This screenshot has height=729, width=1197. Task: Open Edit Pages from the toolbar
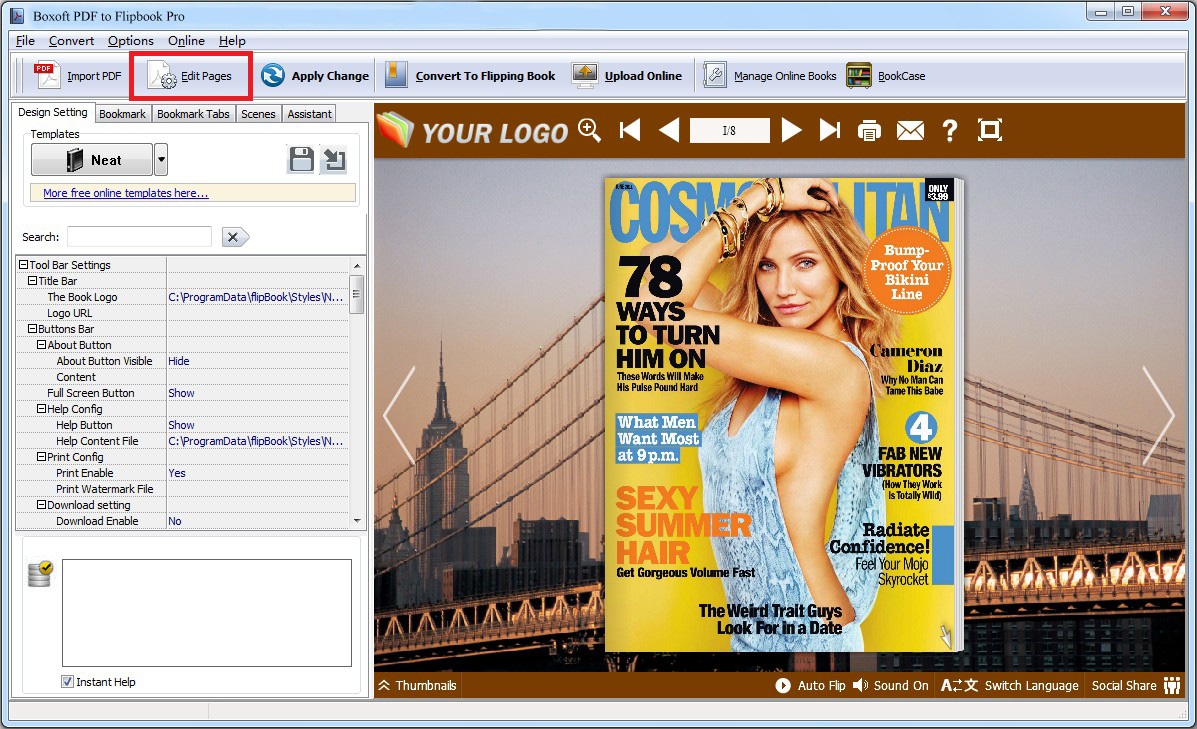coord(190,76)
